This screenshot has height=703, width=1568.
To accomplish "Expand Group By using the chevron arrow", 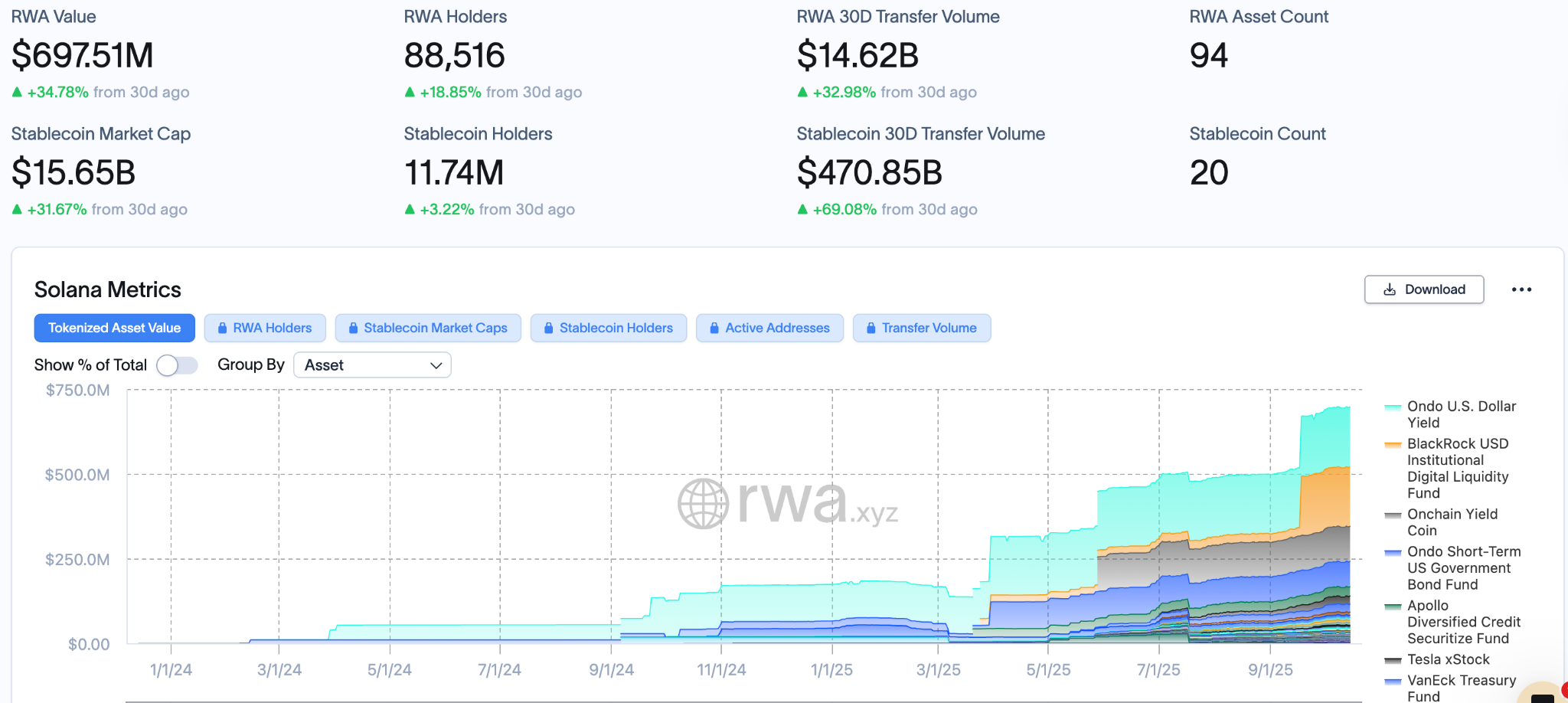I will pyautogui.click(x=436, y=365).
